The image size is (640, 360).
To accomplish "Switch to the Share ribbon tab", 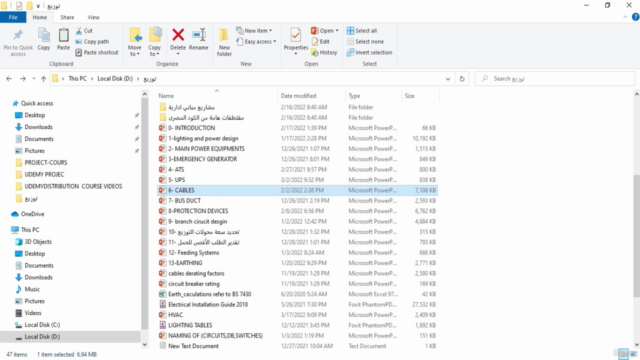I will 67,17.
